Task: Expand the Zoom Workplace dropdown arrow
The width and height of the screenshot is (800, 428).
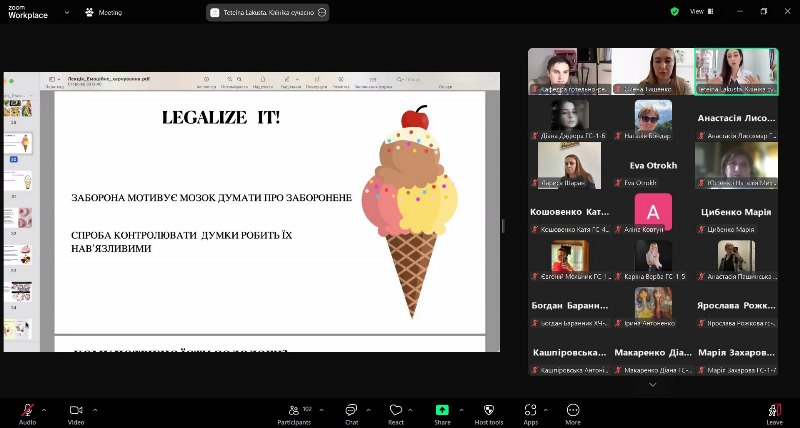Action: point(67,13)
